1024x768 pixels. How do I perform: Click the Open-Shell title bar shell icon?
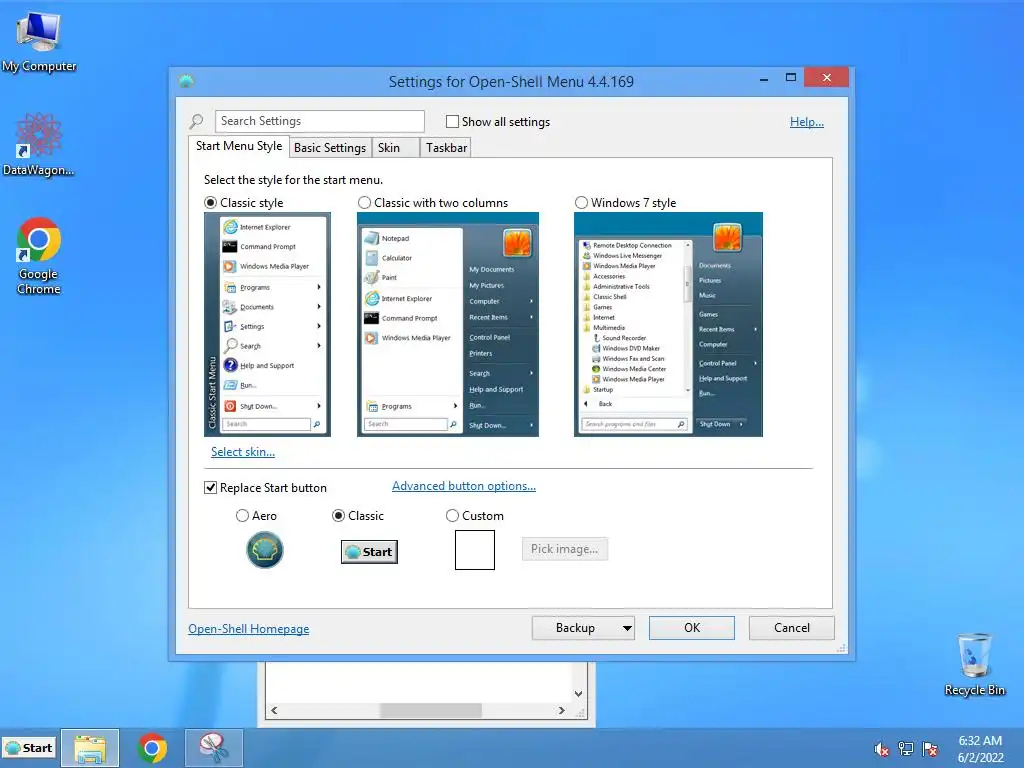pyautogui.click(x=186, y=81)
